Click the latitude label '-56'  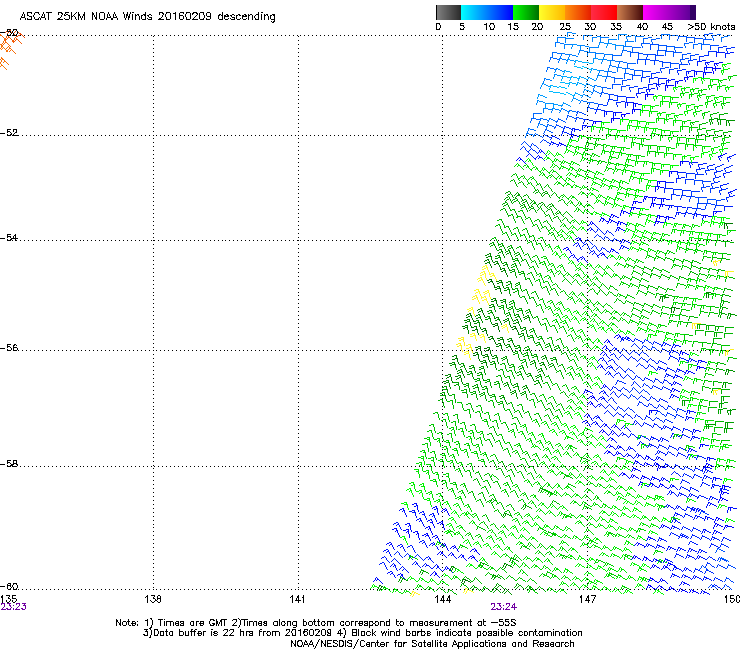9,348
